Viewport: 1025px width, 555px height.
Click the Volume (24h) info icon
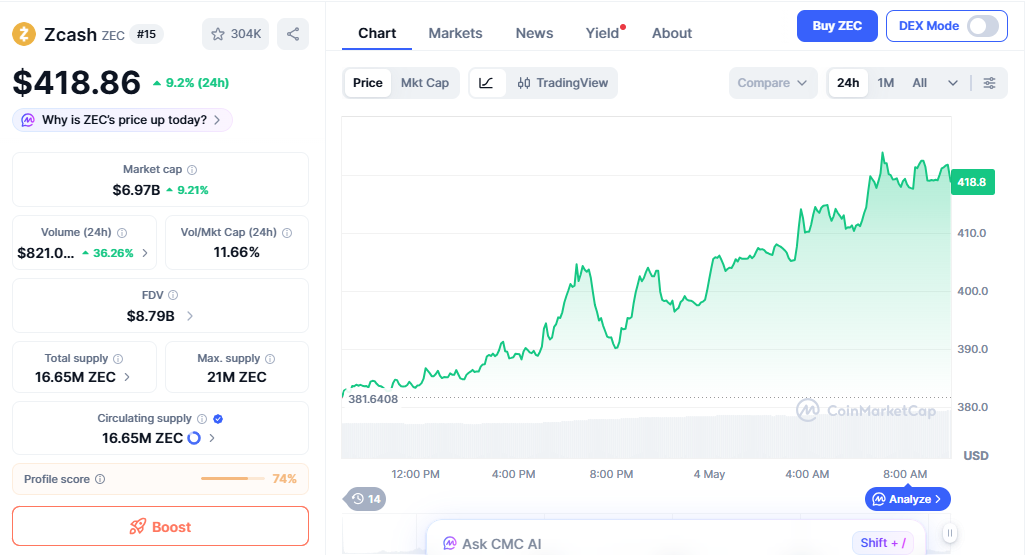[122, 233]
